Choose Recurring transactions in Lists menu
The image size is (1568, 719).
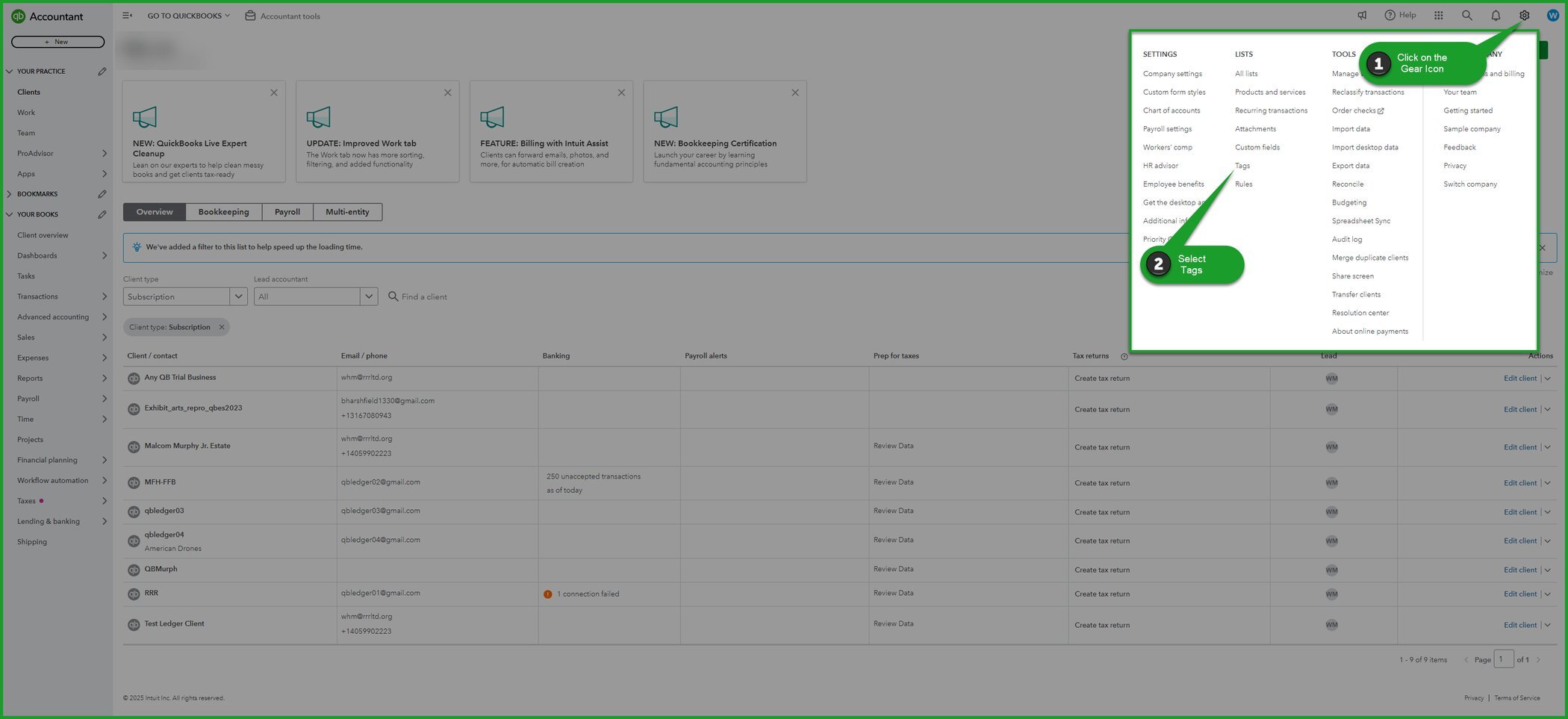(1271, 111)
